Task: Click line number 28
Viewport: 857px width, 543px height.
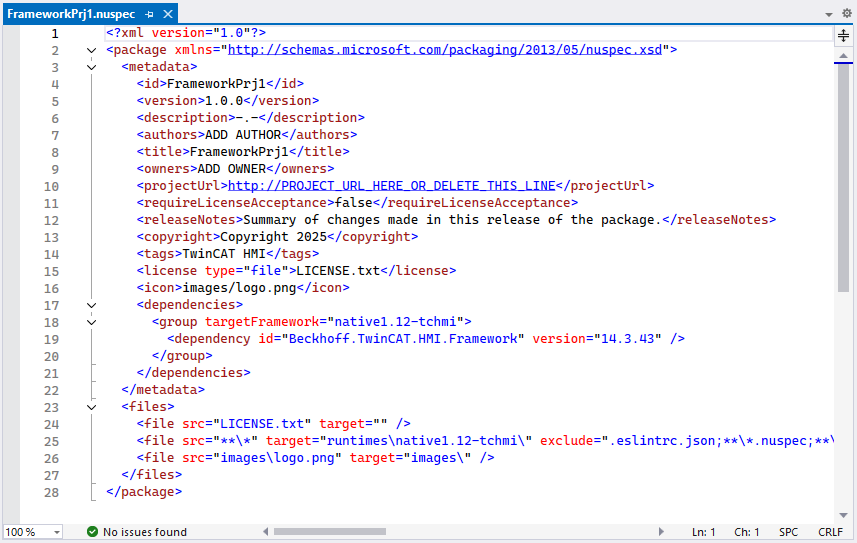Action: (x=51, y=492)
